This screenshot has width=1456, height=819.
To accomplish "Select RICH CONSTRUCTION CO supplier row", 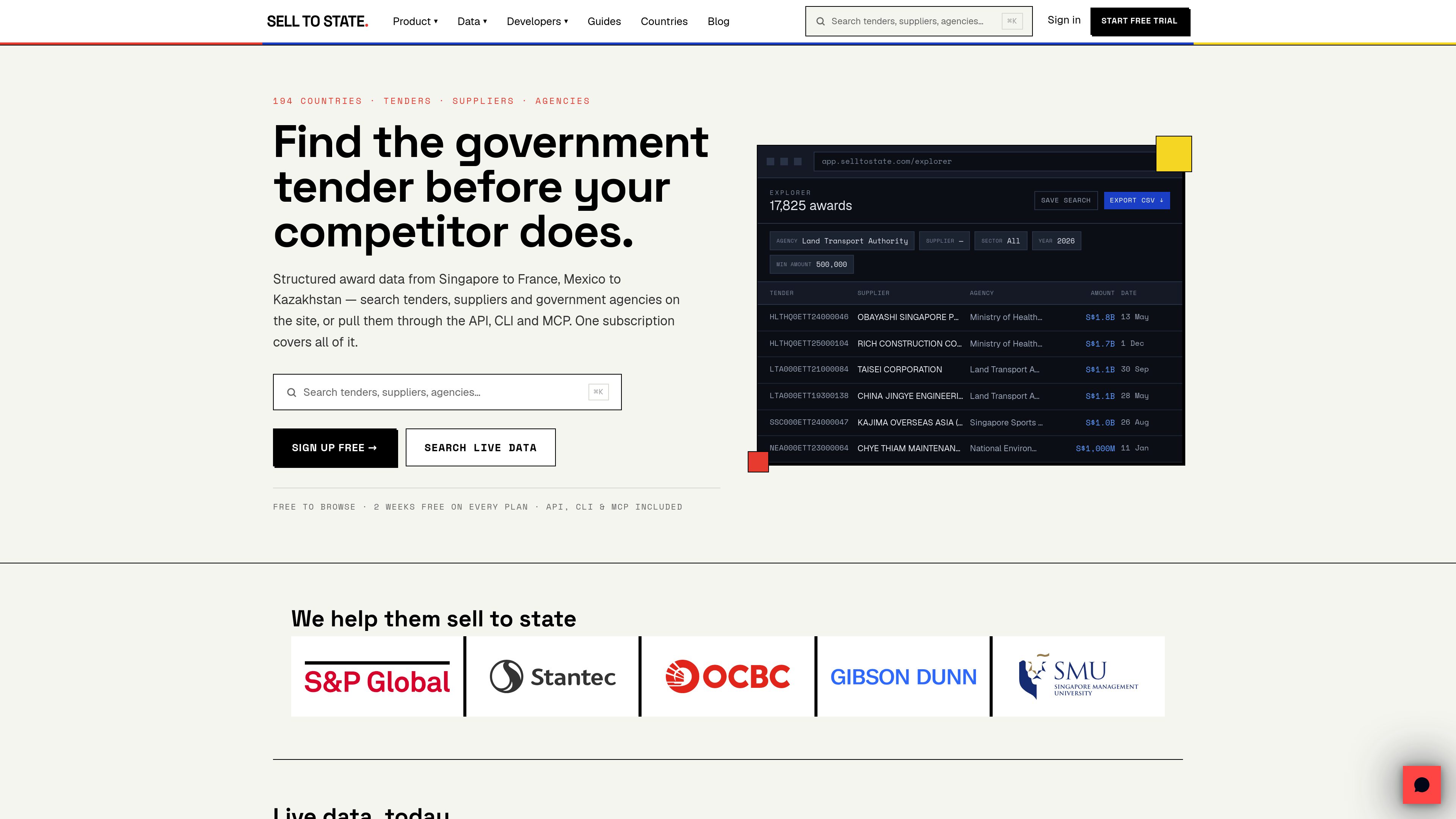I will 970,344.
